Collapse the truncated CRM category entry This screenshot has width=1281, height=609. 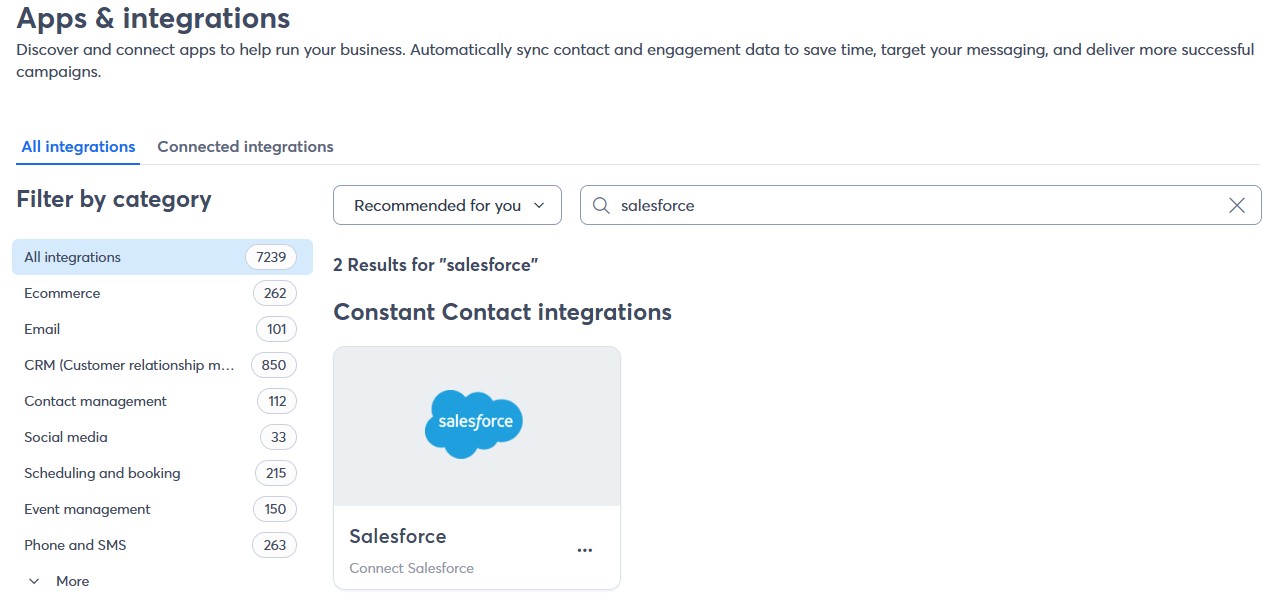(x=128, y=365)
